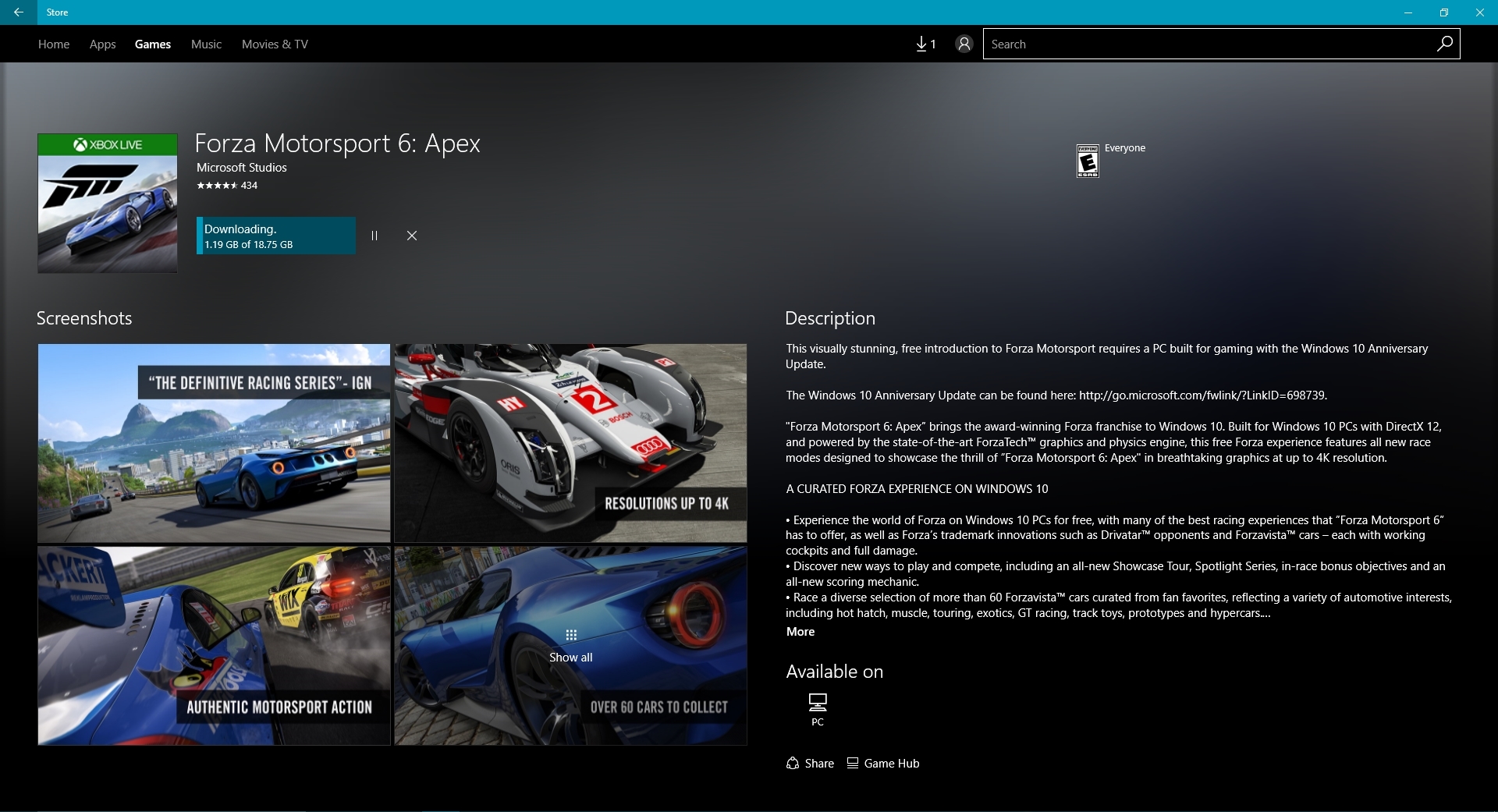Image resolution: width=1498 pixels, height=812 pixels.
Task: Open the Music tab
Action: tap(206, 44)
